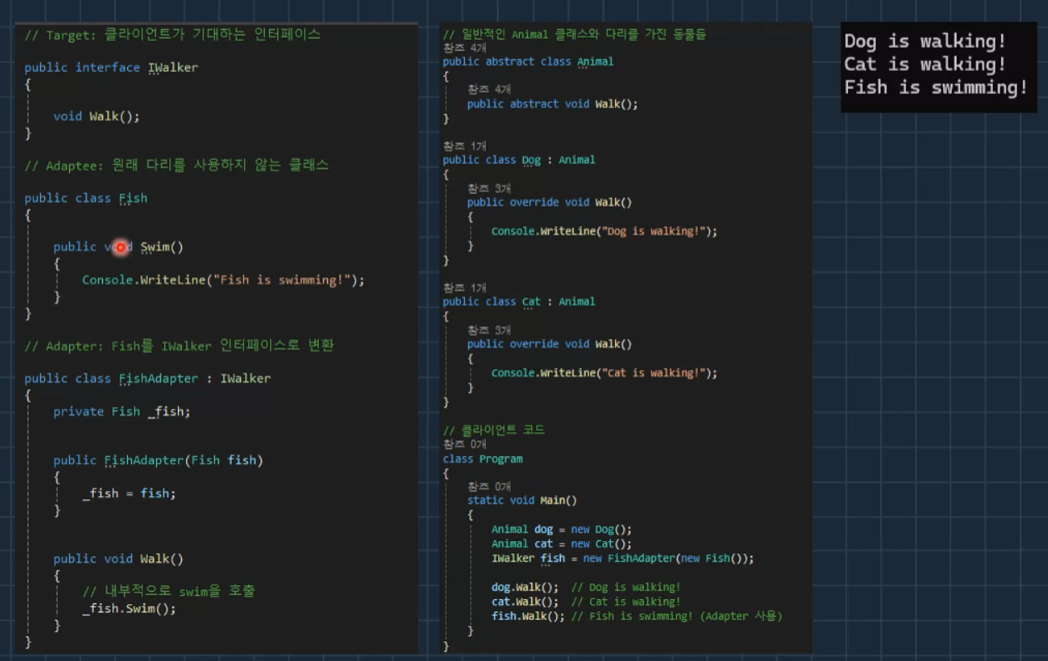Viewport: 1048px width, 661px height.
Task: Click the "dog.Walk();" call in Main
Action: click(x=525, y=587)
